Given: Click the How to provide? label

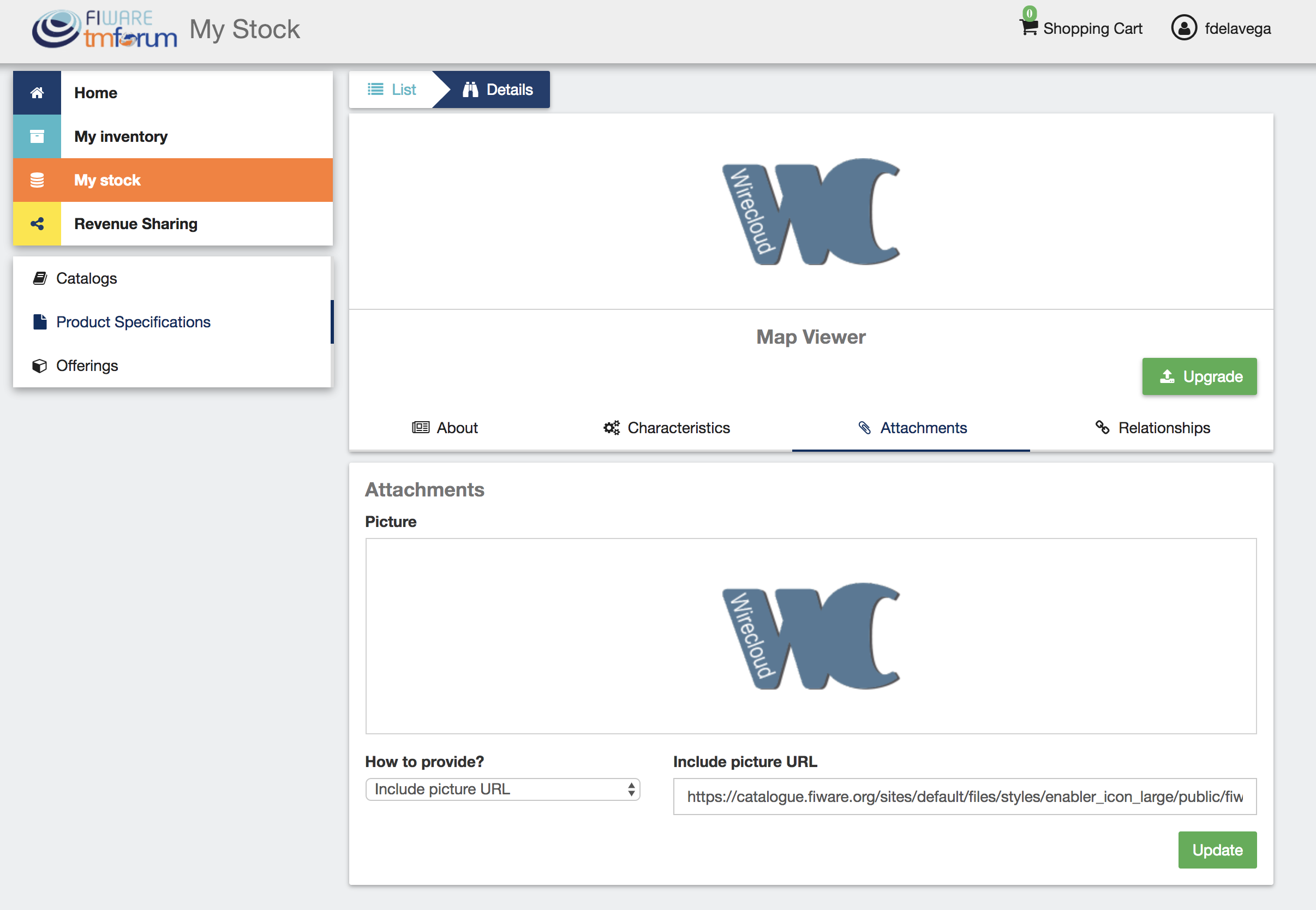Looking at the screenshot, I should pyautogui.click(x=424, y=762).
